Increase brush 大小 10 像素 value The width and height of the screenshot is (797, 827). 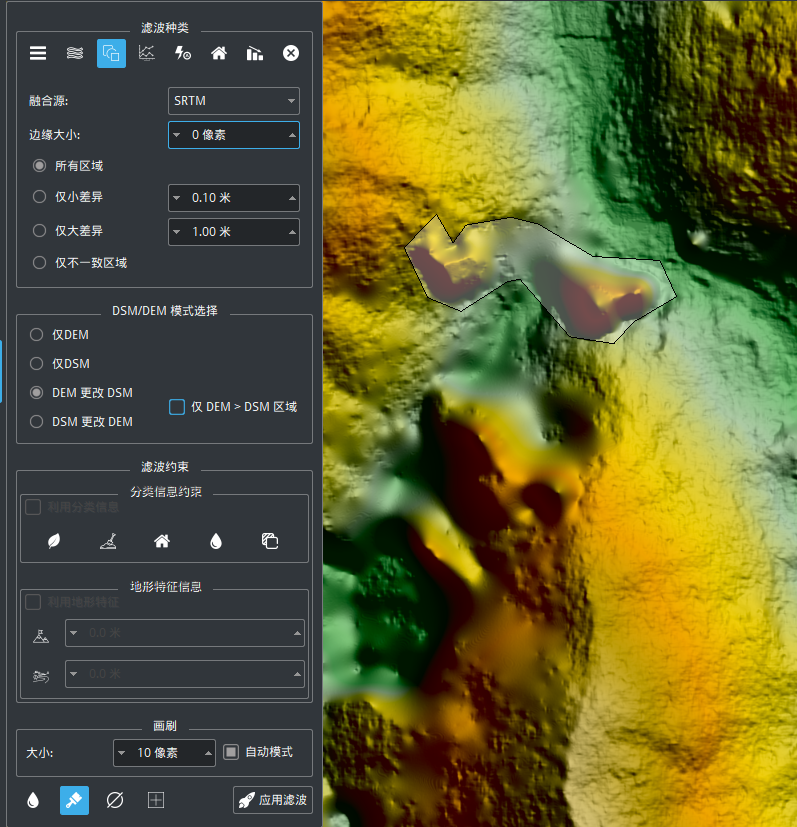[x=208, y=753]
